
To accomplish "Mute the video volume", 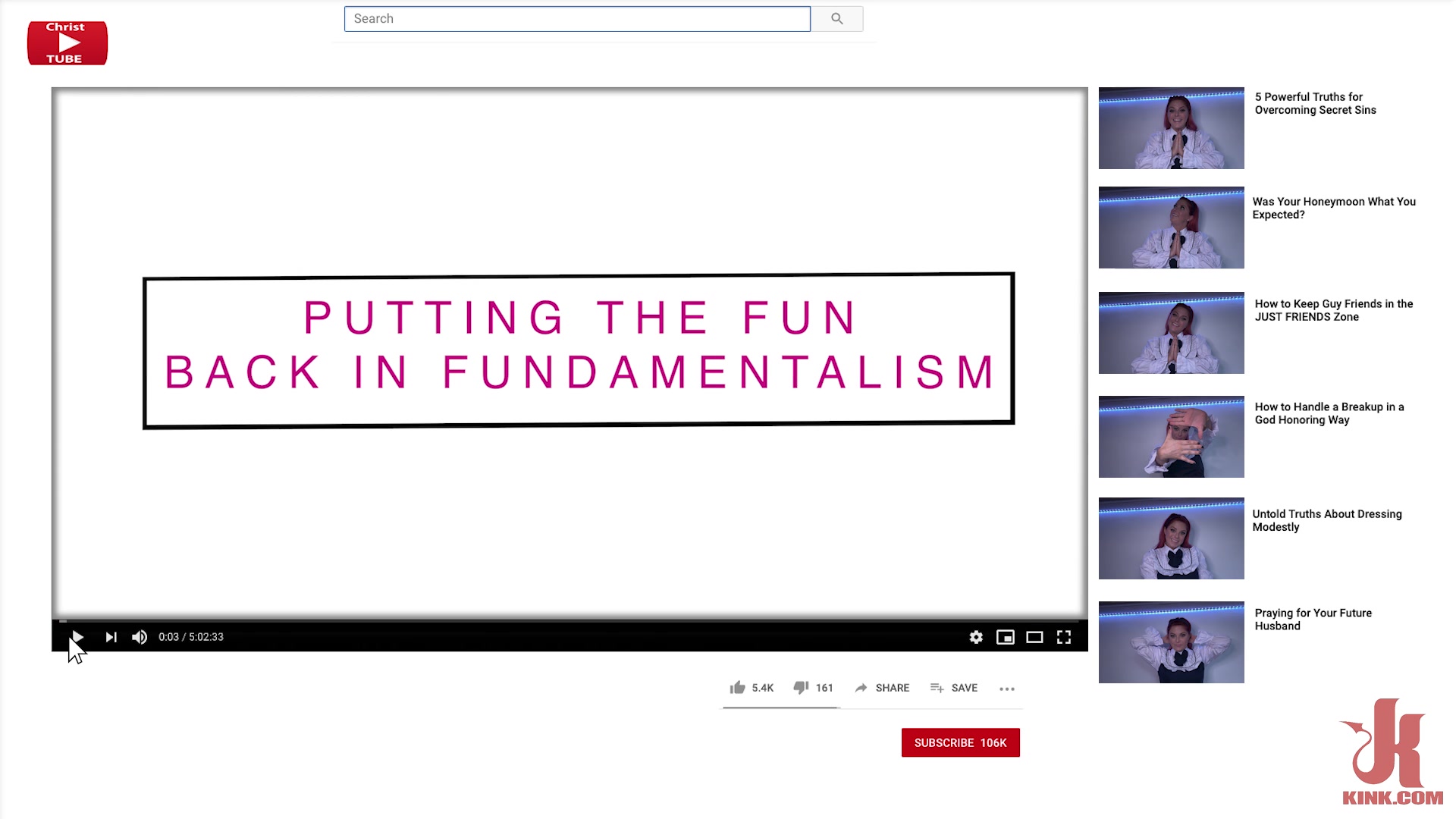I will pyautogui.click(x=140, y=637).
